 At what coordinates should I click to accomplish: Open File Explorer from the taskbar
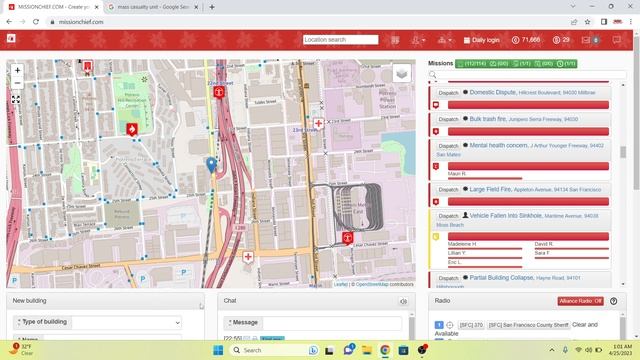pos(367,350)
